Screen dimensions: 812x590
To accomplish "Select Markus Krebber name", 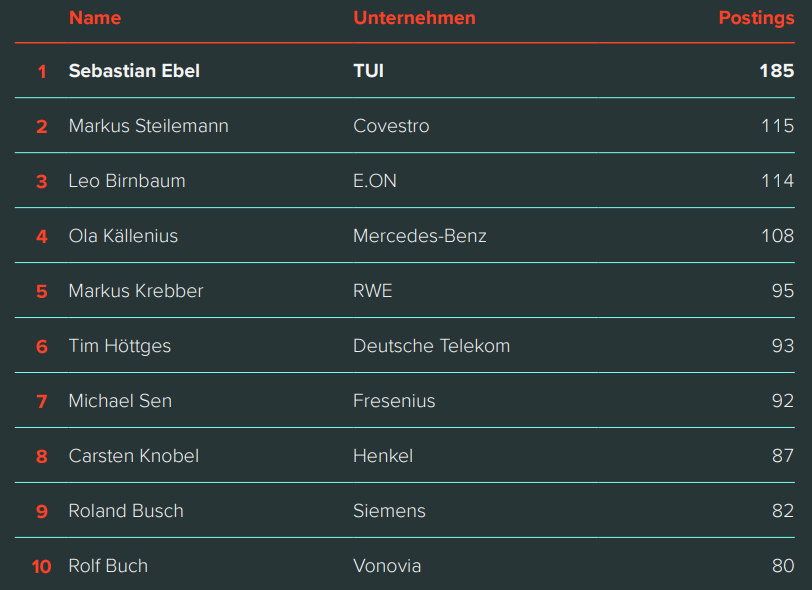I will coord(136,291).
